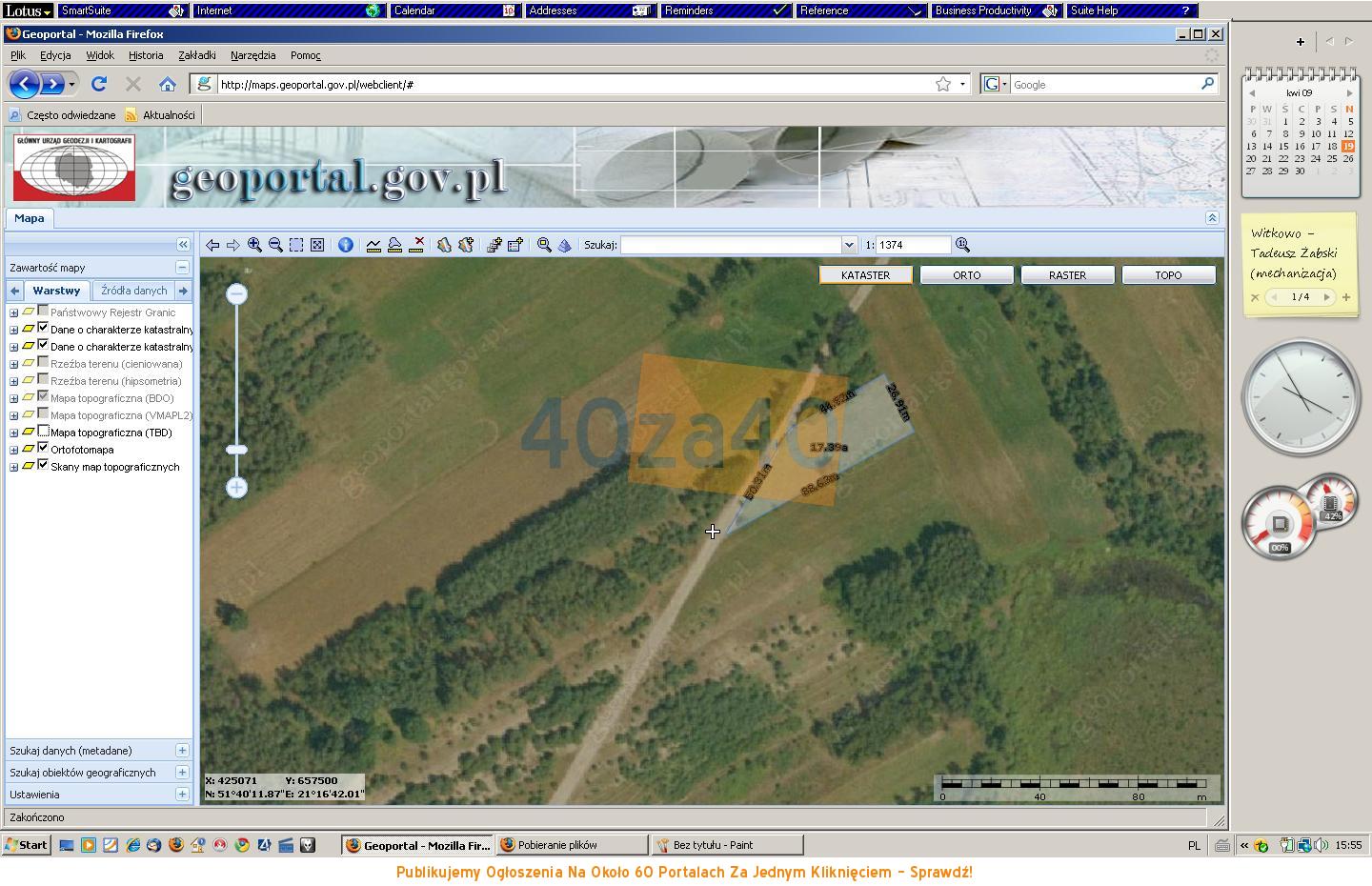This screenshot has width=1372, height=886.
Task: Go back in Firefox browser history
Action: tap(24, 84)
